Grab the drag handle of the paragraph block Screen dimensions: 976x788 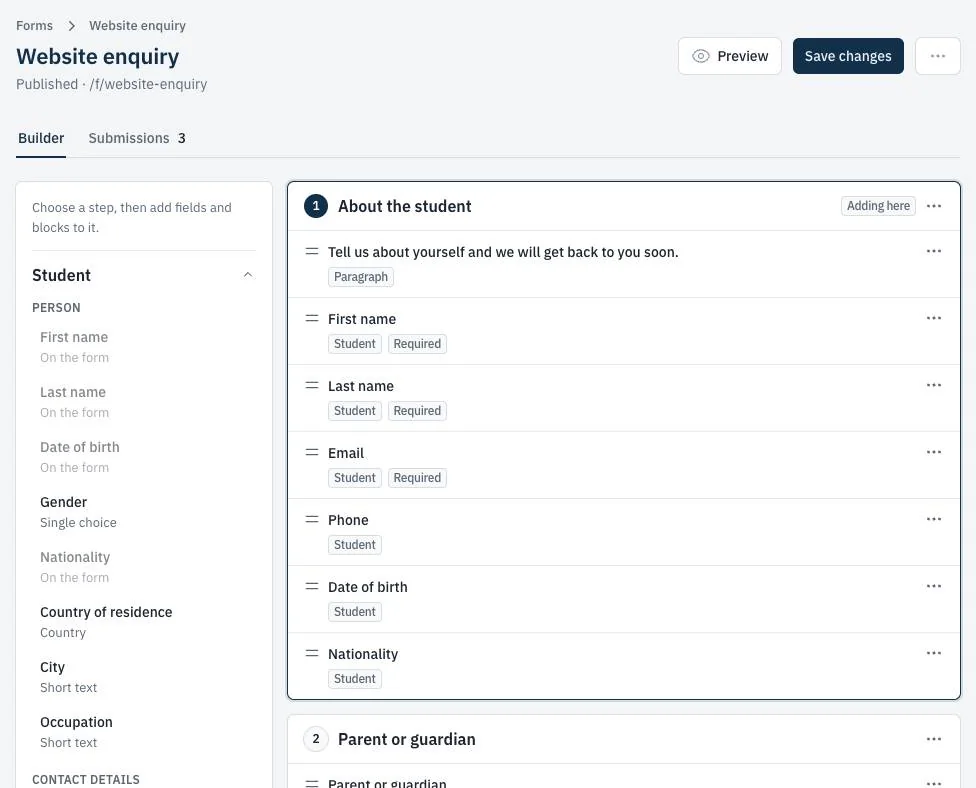(312, 251)
